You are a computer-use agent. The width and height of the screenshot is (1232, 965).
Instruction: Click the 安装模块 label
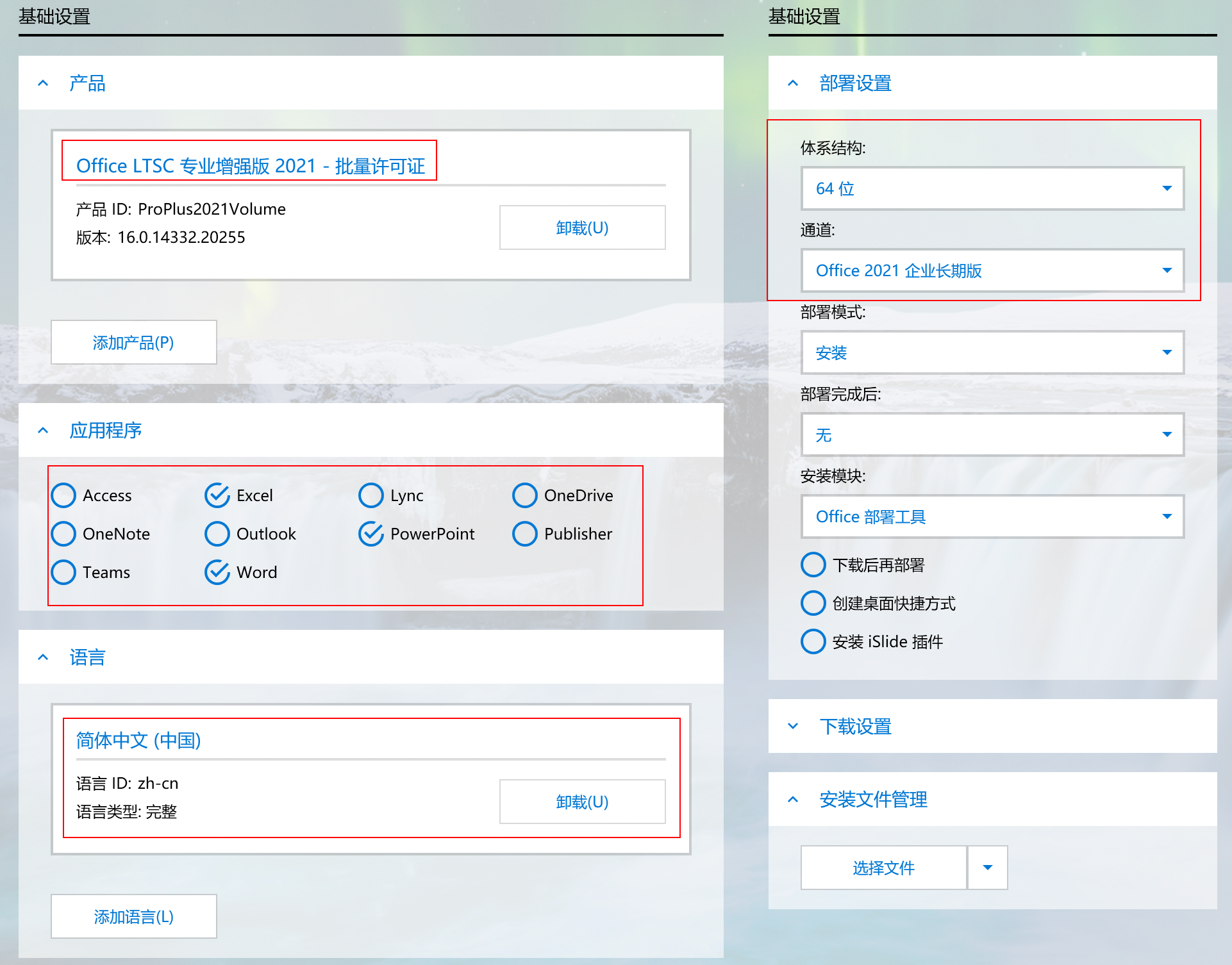pos(833,476)
